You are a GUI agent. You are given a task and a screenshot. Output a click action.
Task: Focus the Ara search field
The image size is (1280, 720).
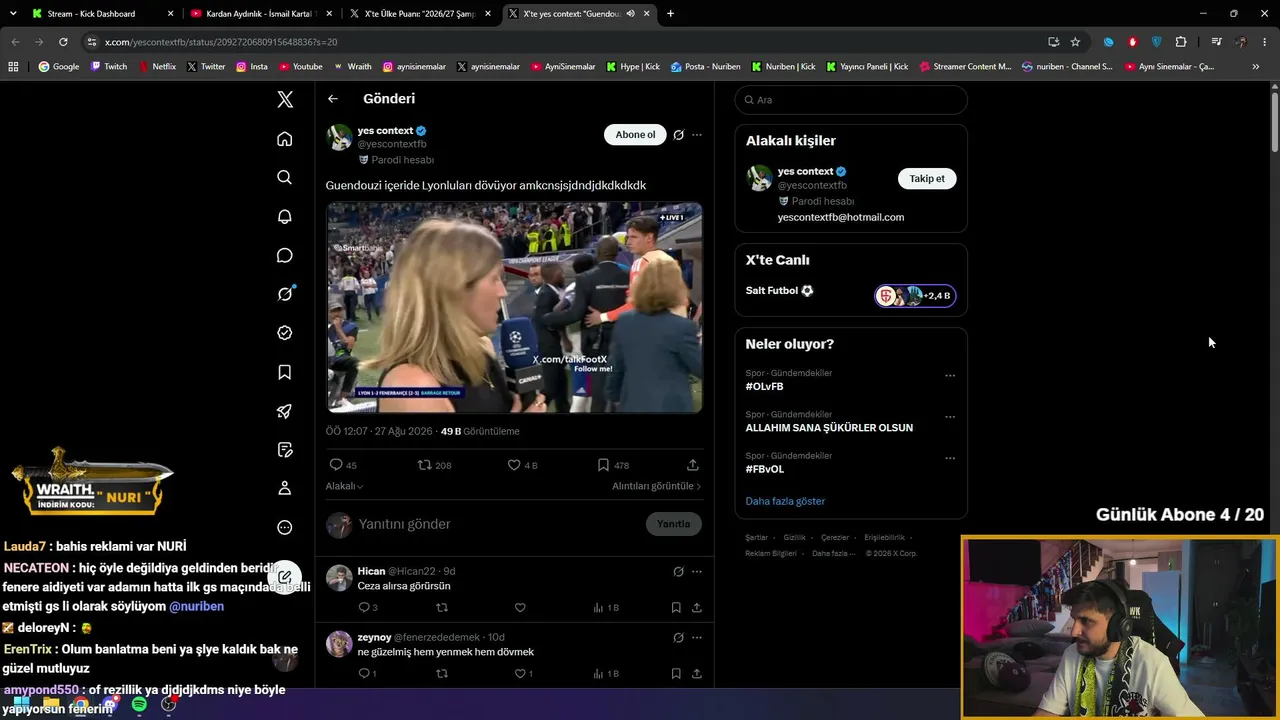pyautogui.click(x=851, y=100)
